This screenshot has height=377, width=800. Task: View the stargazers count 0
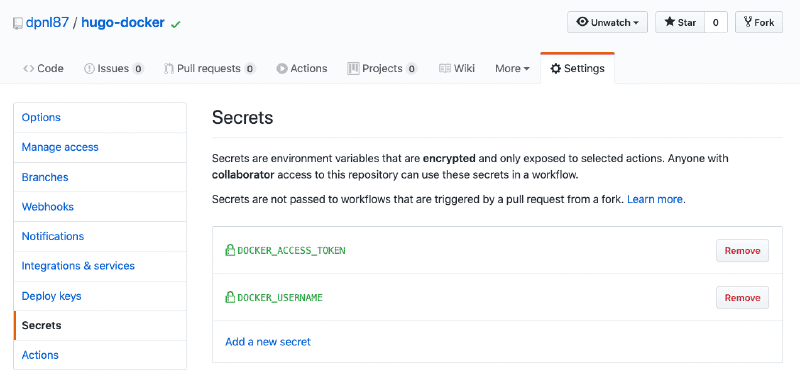pyautogui.click(x=716, y=22)
